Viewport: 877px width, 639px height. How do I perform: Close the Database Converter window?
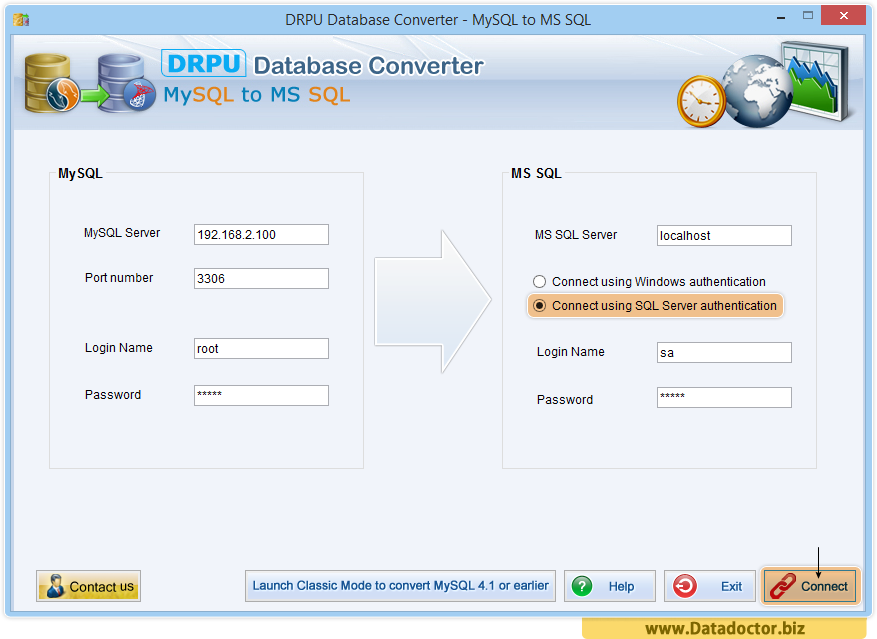point(843,16)
